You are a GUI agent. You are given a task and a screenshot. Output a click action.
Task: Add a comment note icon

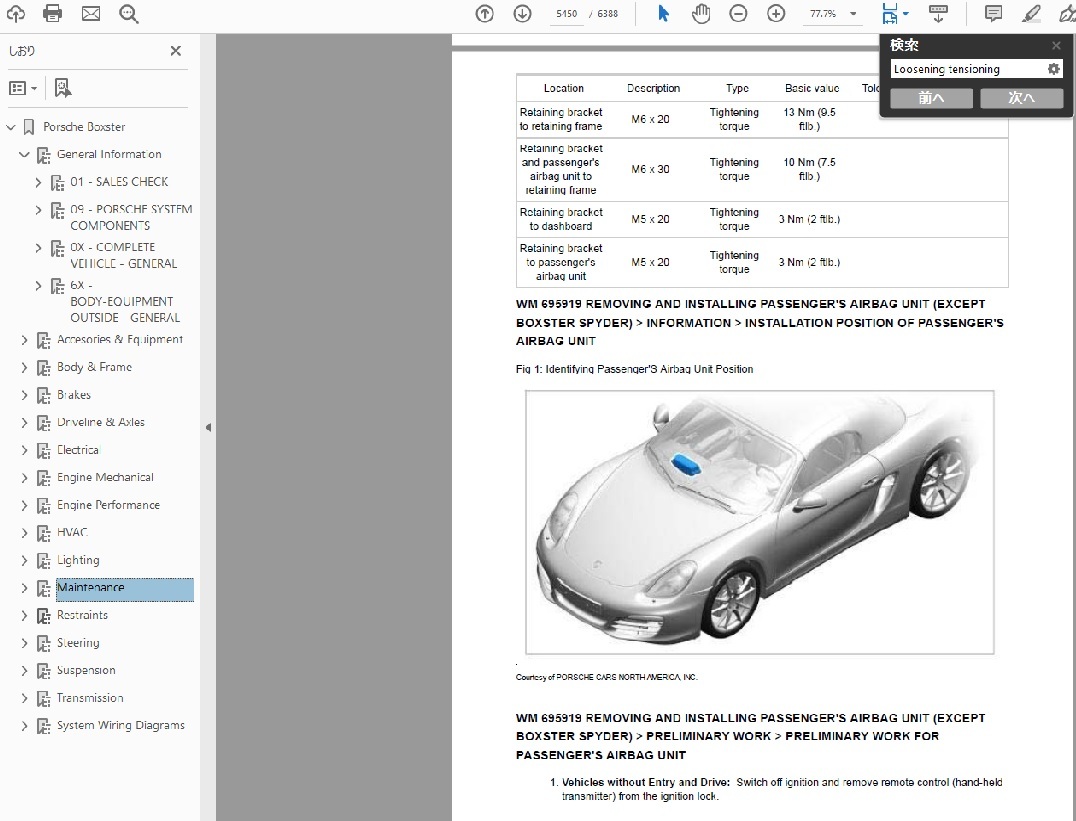click(993, 14)
